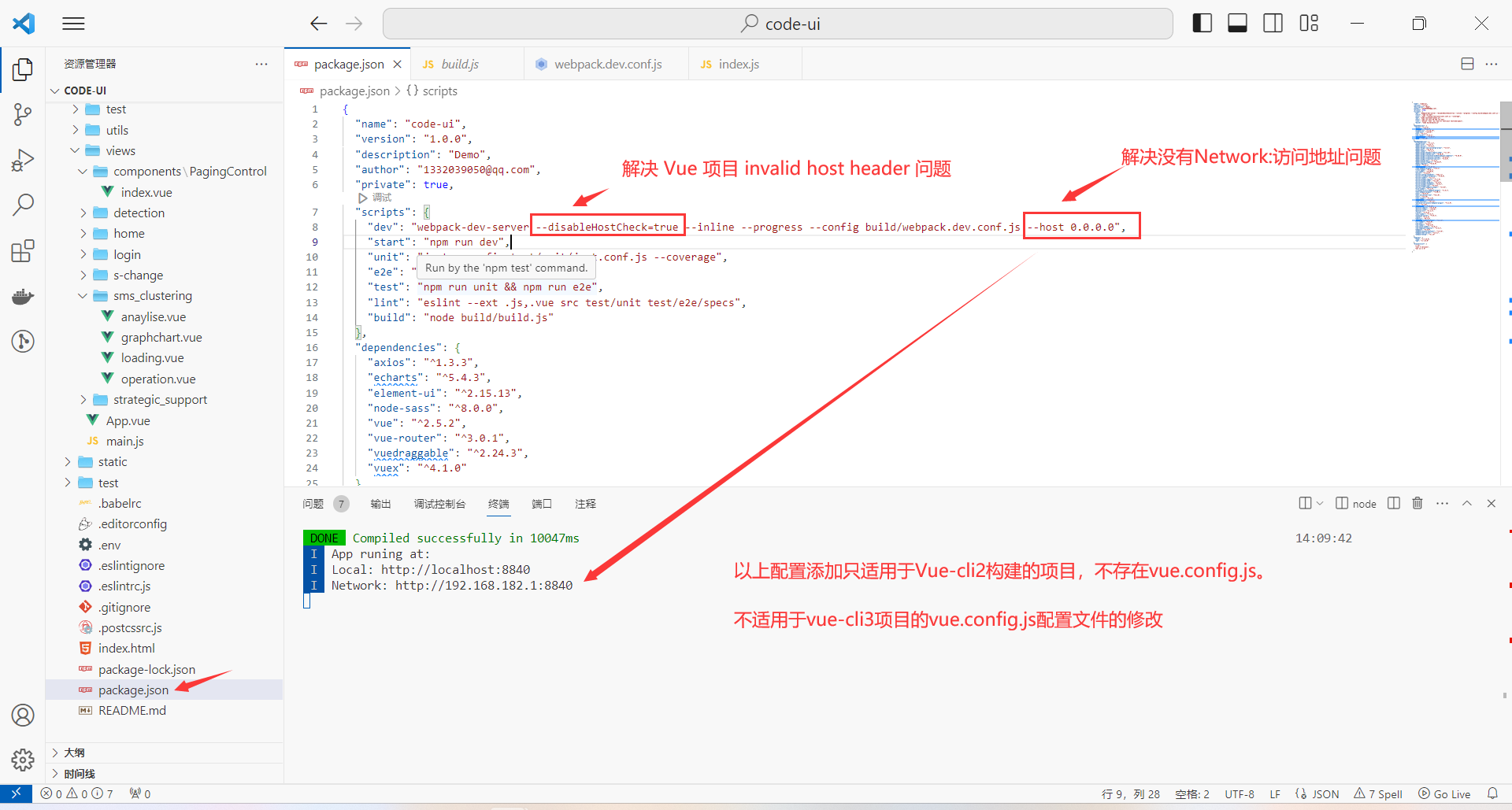This screenshot has width=1512, height=810.
Task: Change the LF end of line sequence
Action: [1275, 793]
